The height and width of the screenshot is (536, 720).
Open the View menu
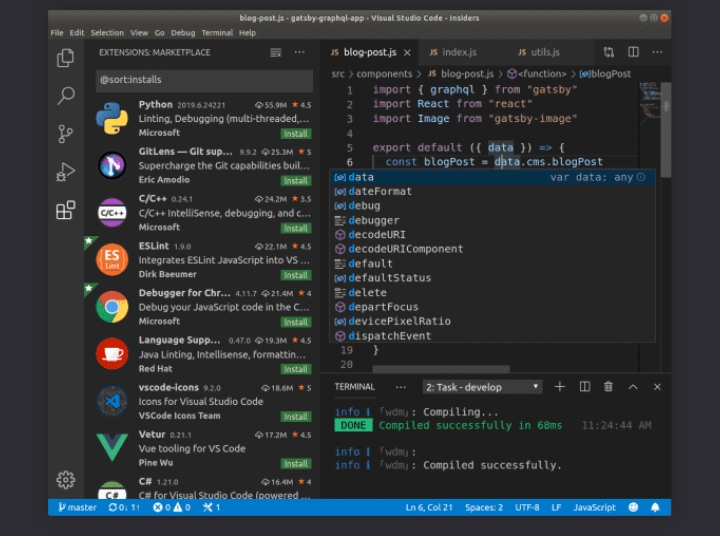pyautogui.click(x=139, y=33)
